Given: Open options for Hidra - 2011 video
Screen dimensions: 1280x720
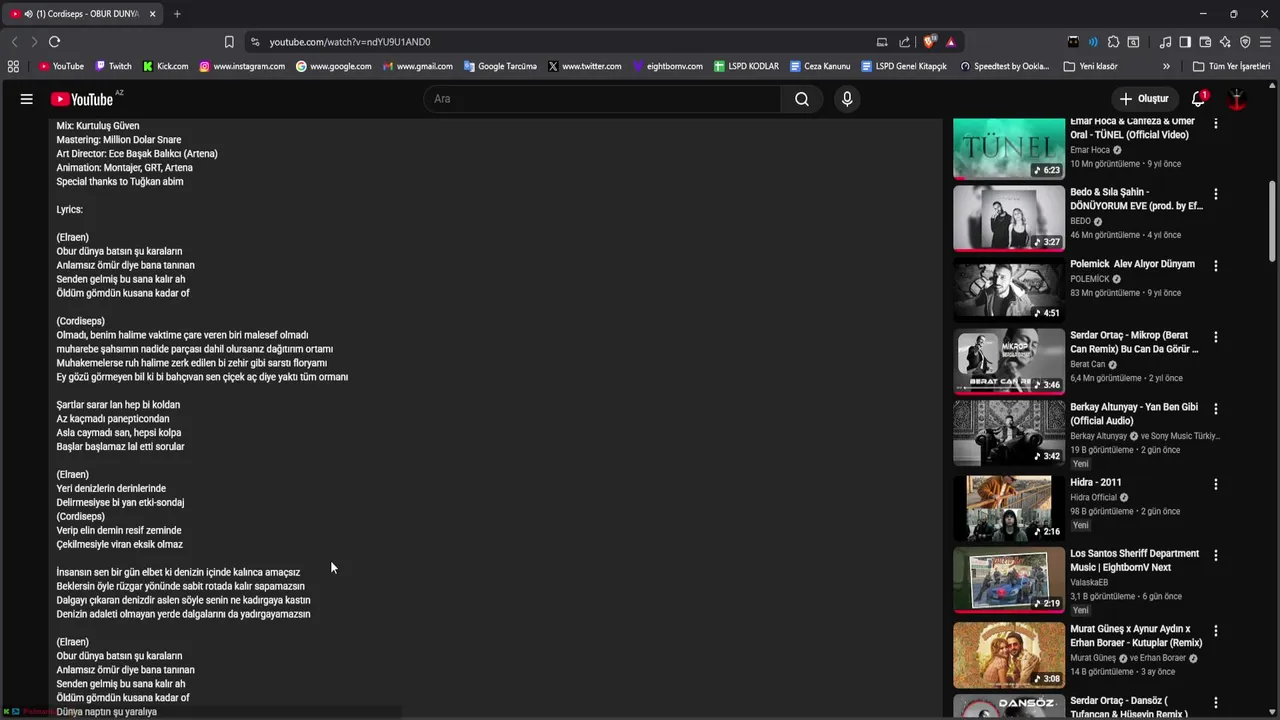Looking at the screenshot, I should [1216, 484].
